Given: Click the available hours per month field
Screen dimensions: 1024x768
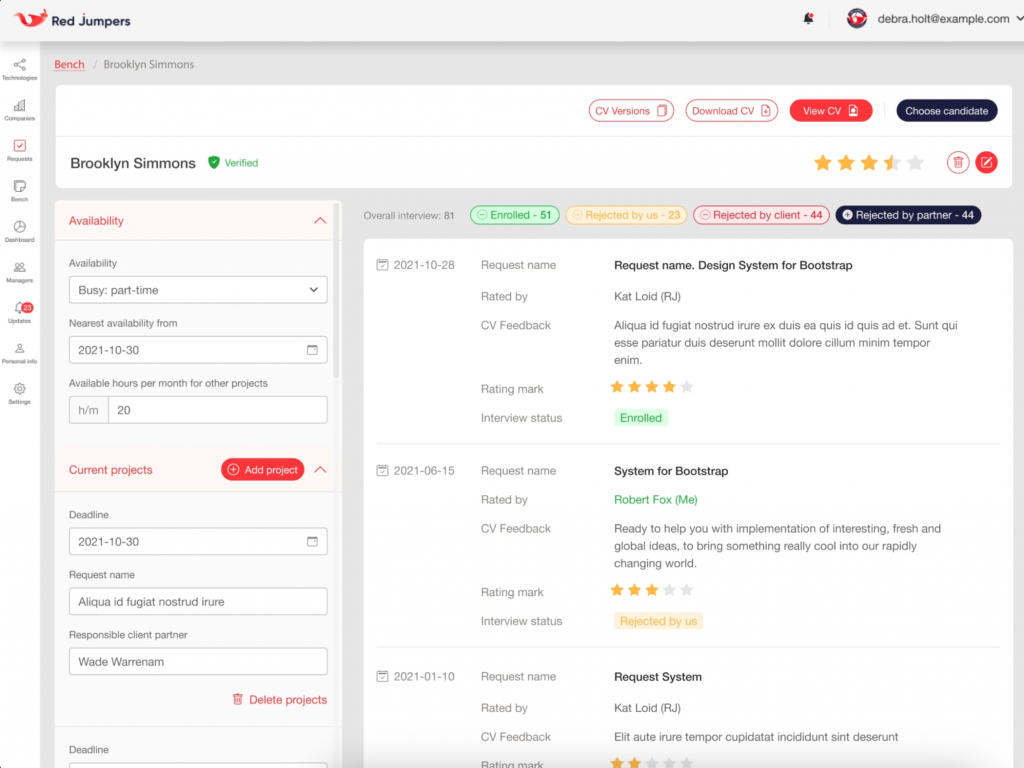Looking at the screenshot, I should pyautogui.click(x=216, y=410).
